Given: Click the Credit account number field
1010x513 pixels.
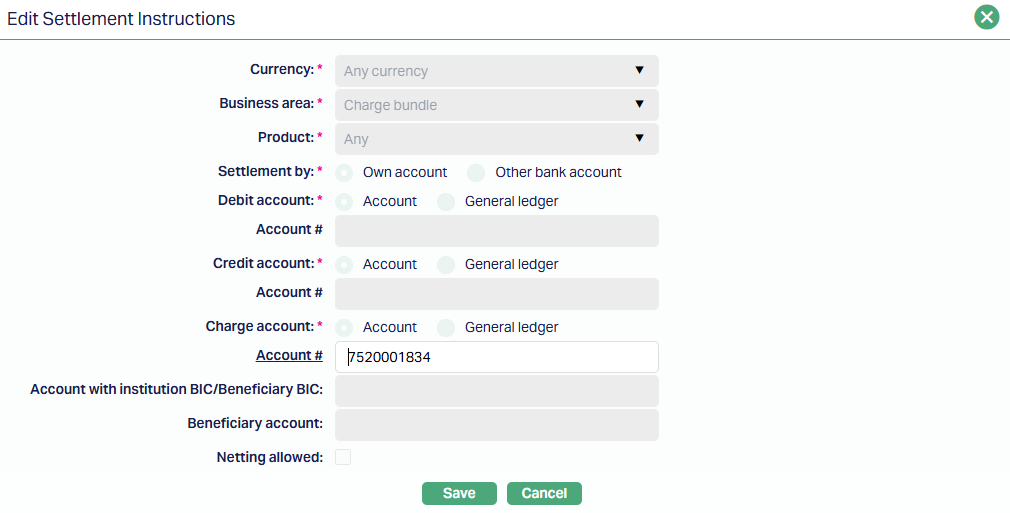Looking at the screenshot, I should click(x=496, y=294).
